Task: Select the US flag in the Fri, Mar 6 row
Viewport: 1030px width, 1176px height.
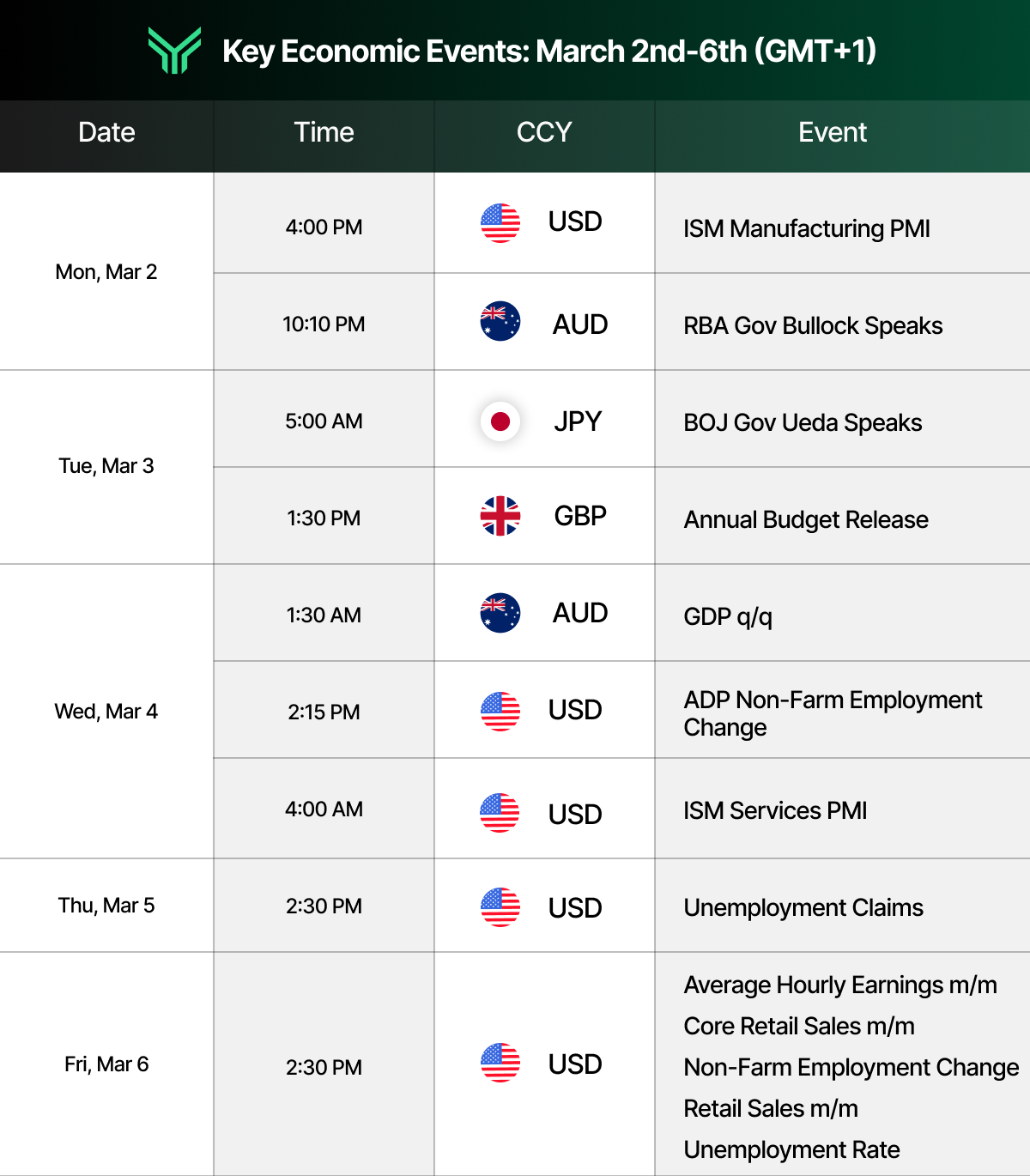Action: (500, 1064)
